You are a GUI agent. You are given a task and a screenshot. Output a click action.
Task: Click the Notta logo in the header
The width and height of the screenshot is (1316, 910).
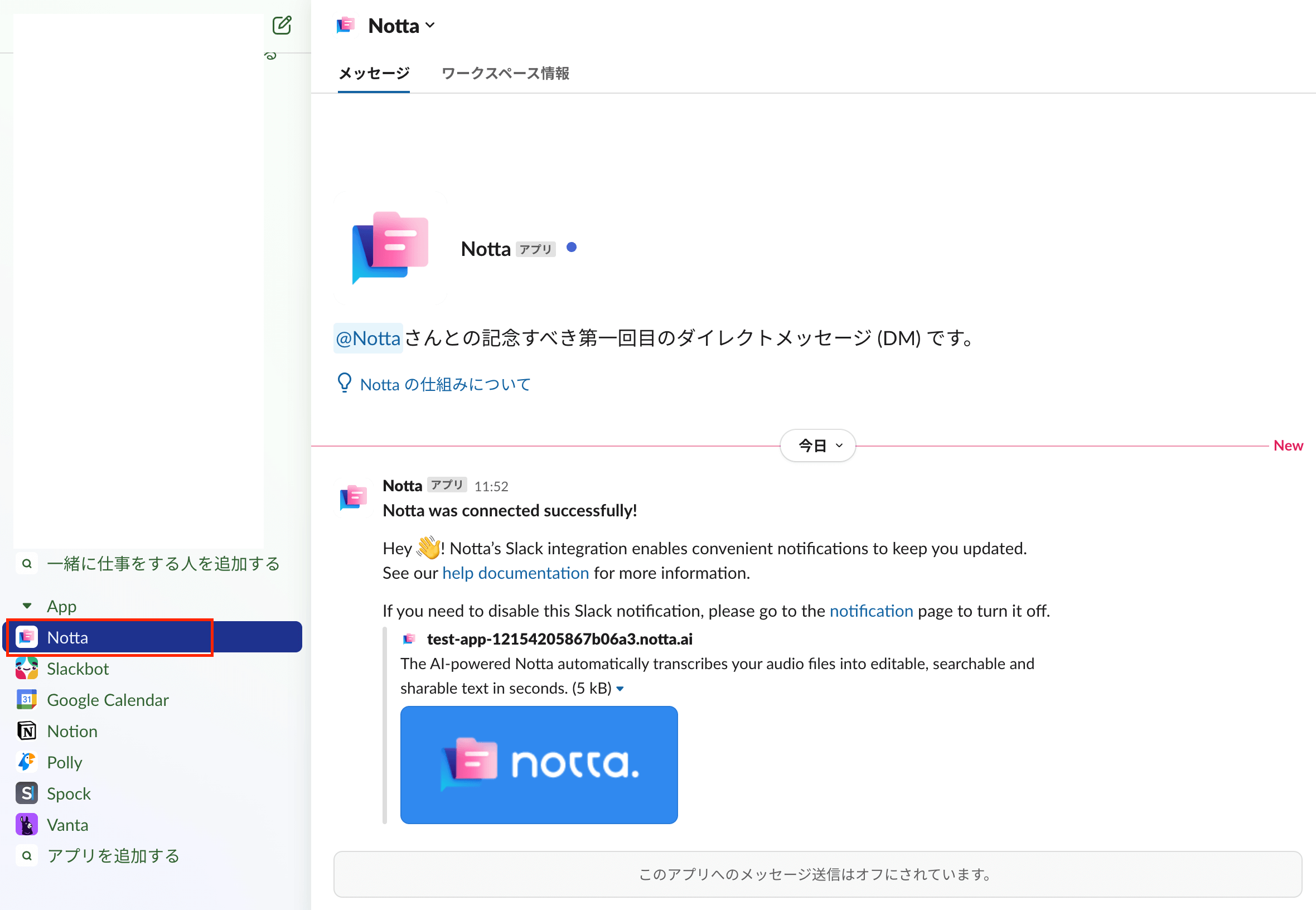346,26
